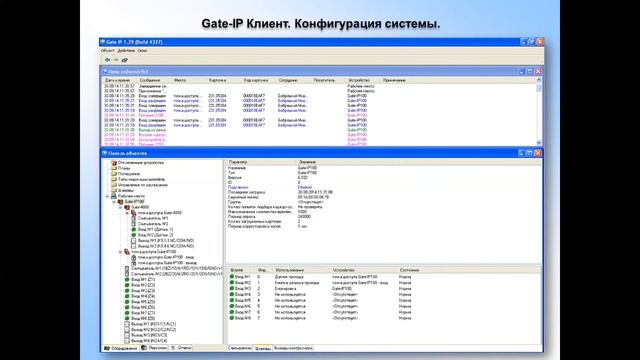Click Считыватель №1 icon under Gate-4000

tap(134, 218)
